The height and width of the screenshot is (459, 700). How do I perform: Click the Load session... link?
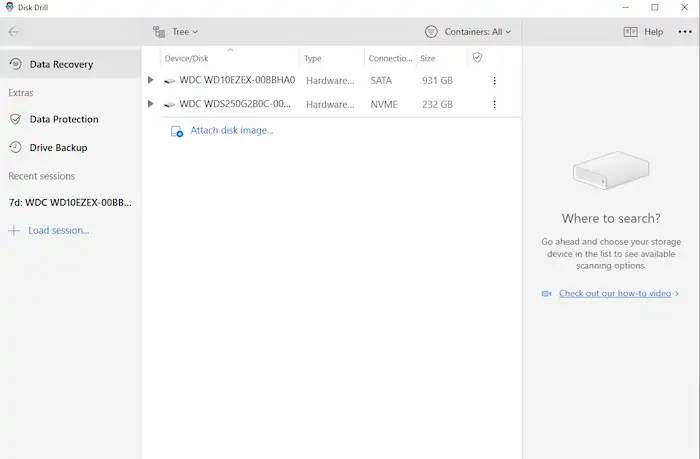(x=58, y=230)
